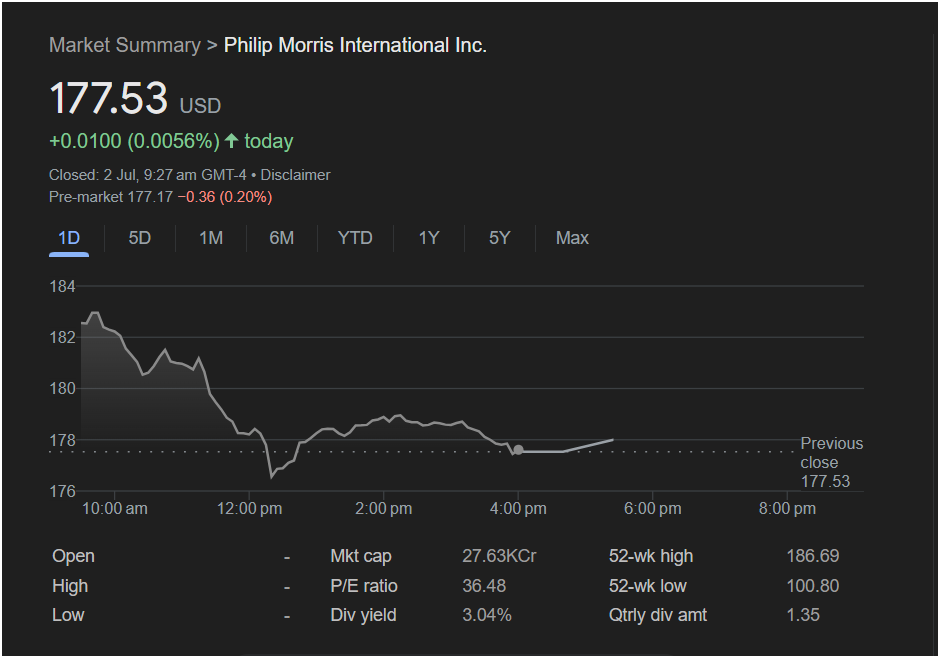This screenshot has height=658, width=940.
Task: Click the 6:00 pm axis label
Action: (652, 509)
